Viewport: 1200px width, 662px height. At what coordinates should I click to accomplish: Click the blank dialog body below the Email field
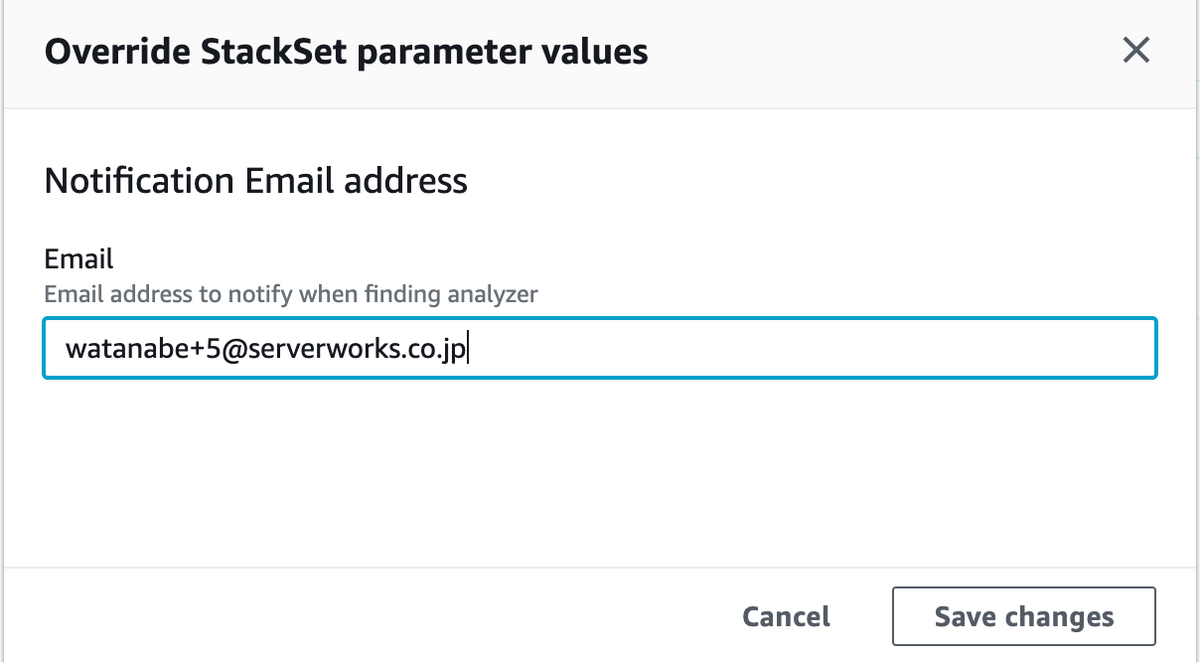600,470
